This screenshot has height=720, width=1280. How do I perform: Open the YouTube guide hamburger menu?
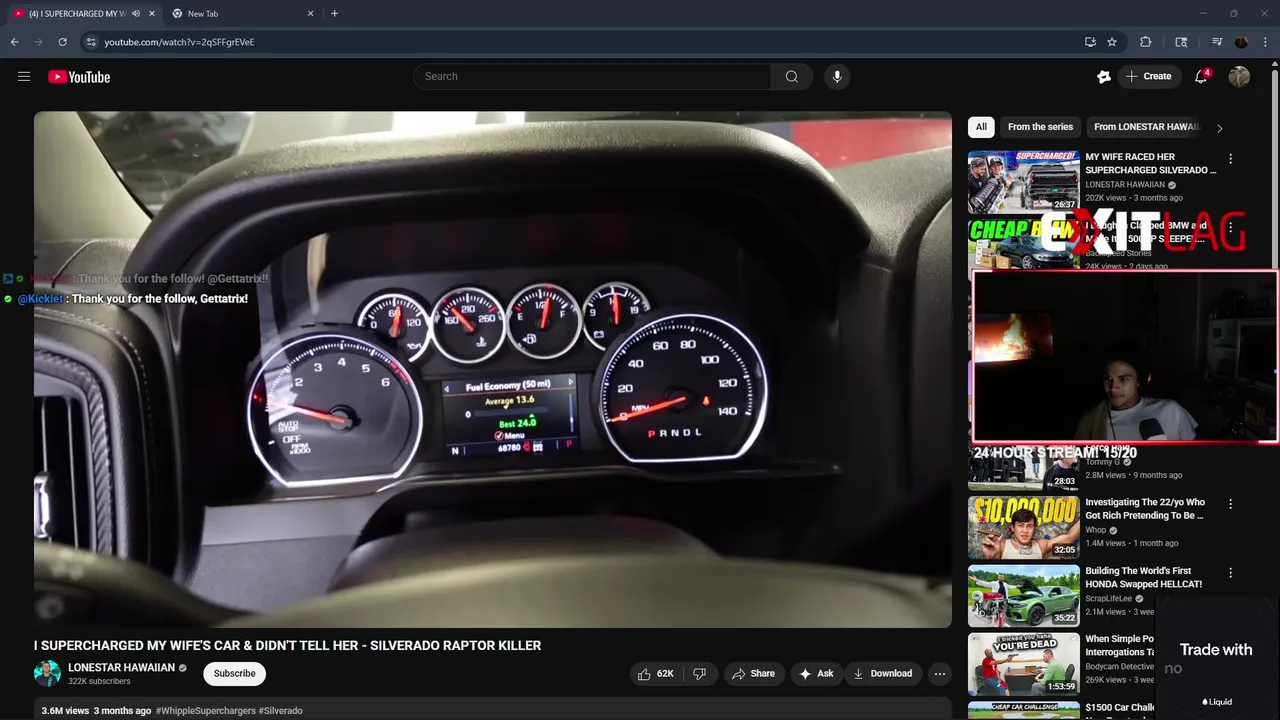[24, 77]
